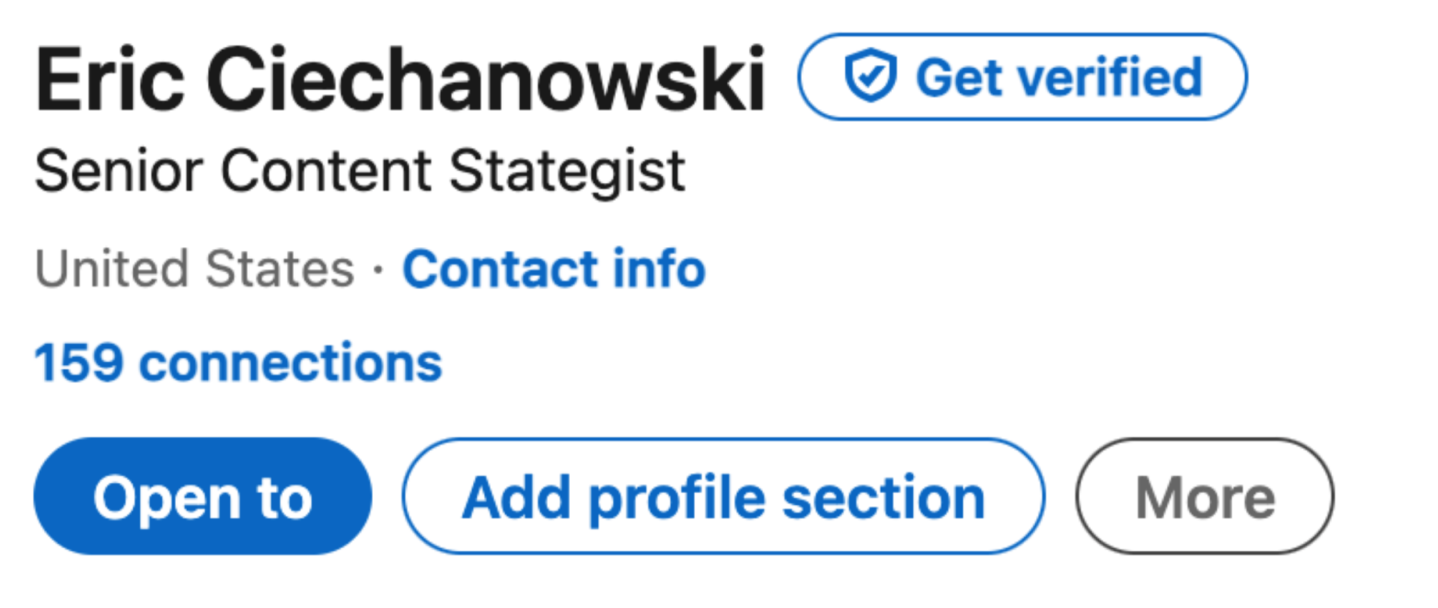Open the Contact info link
This screenshot has width=1438, height=608.
(x=553, y=269)
